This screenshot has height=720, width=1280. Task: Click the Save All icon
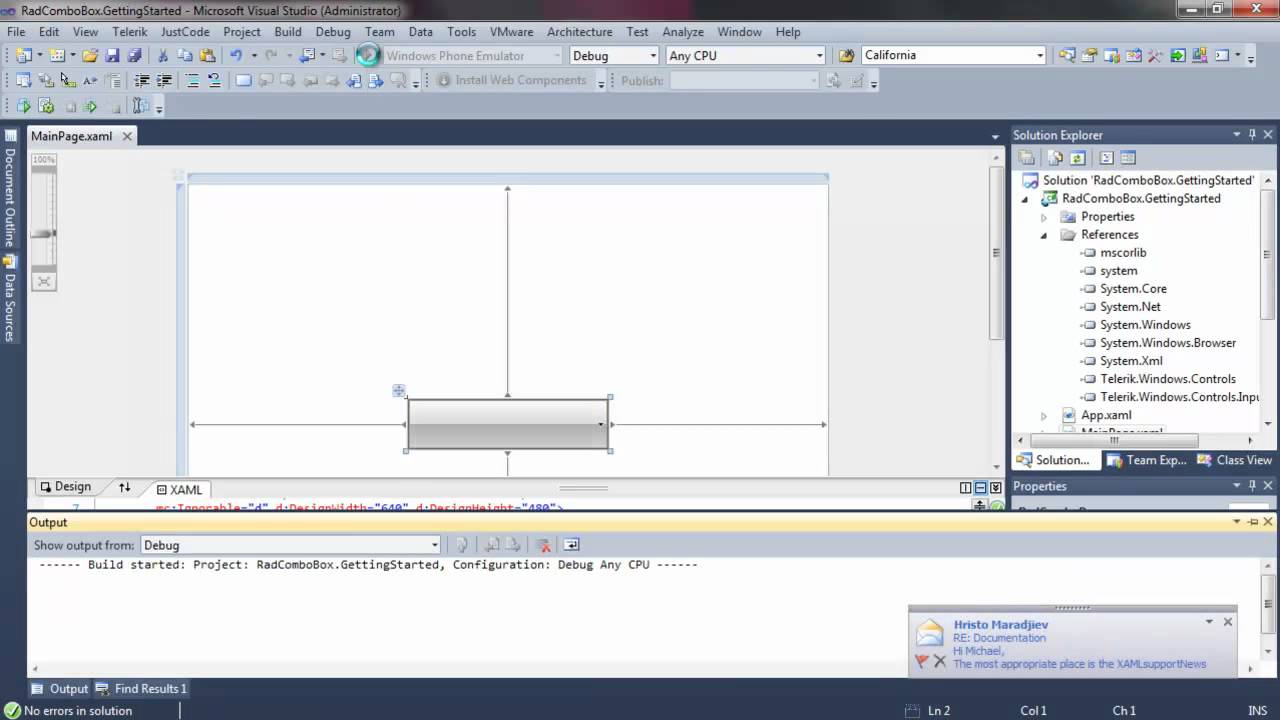point(134,55)
